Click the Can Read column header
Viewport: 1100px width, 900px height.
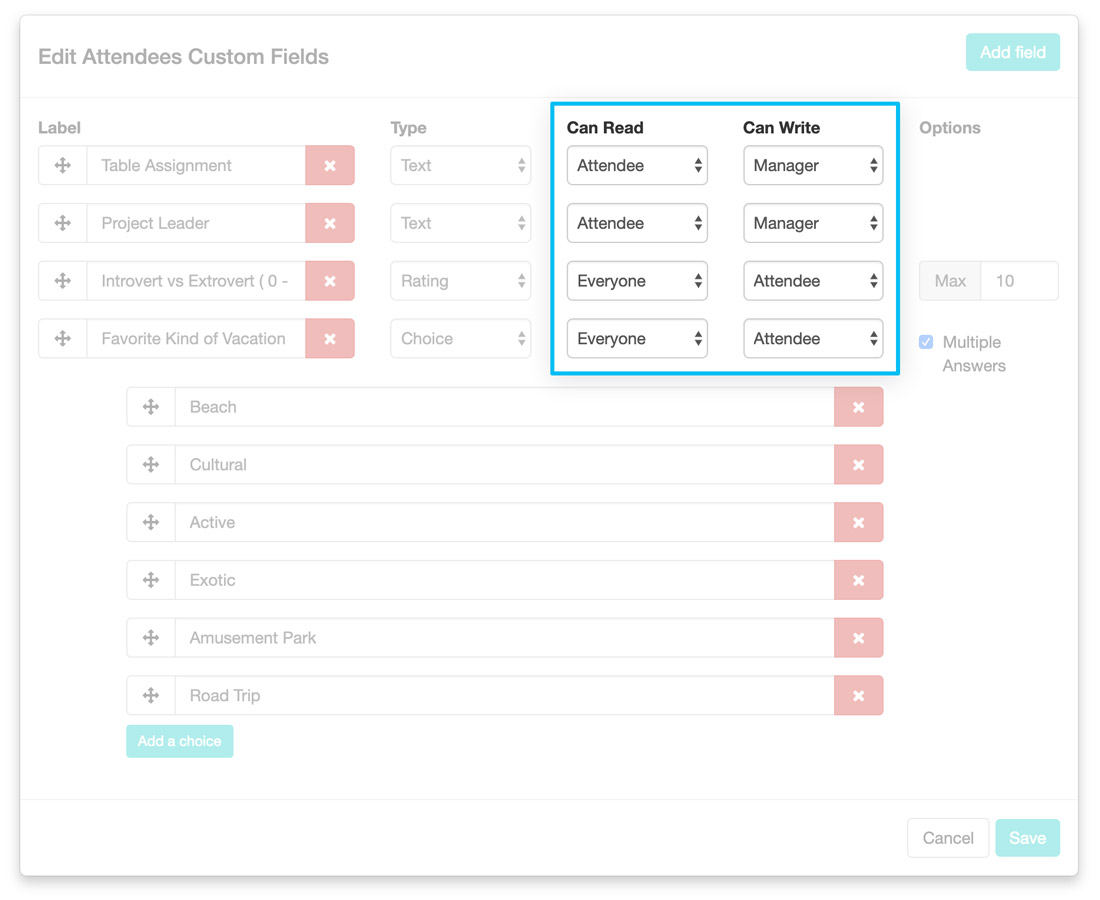[x=605, y=128]
